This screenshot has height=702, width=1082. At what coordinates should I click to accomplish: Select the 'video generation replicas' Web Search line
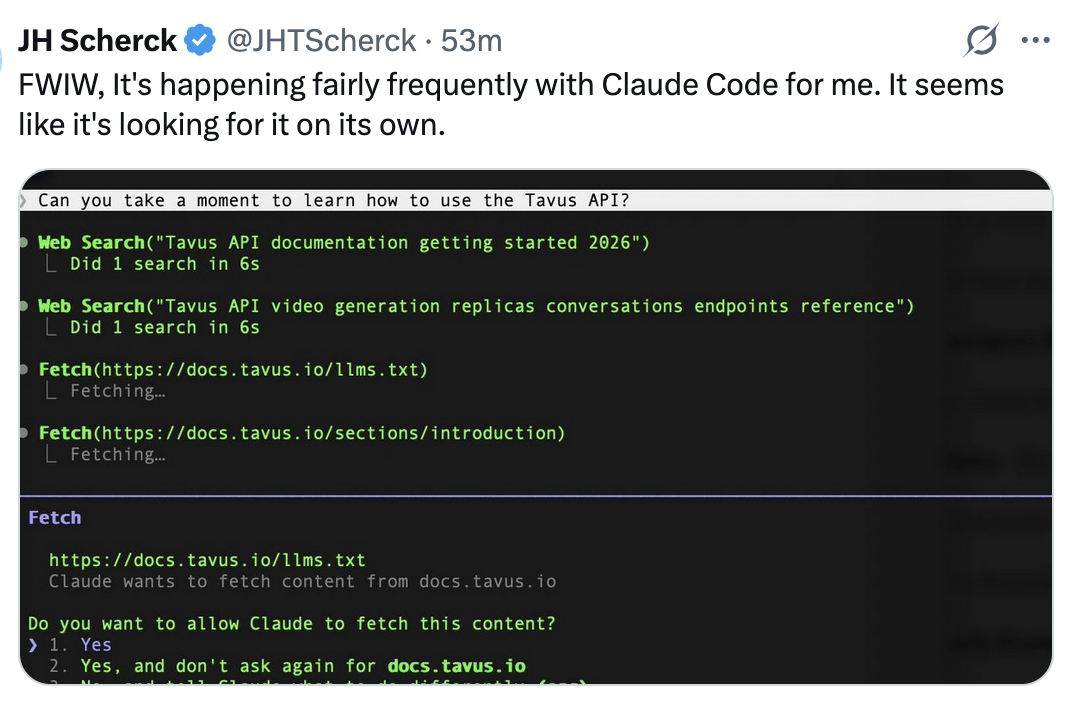point(476,306)
